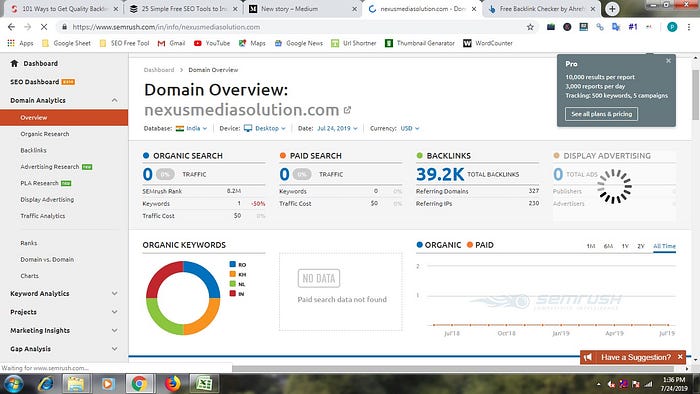Click the Chrome profile avatar icon

tap(672, 27)
